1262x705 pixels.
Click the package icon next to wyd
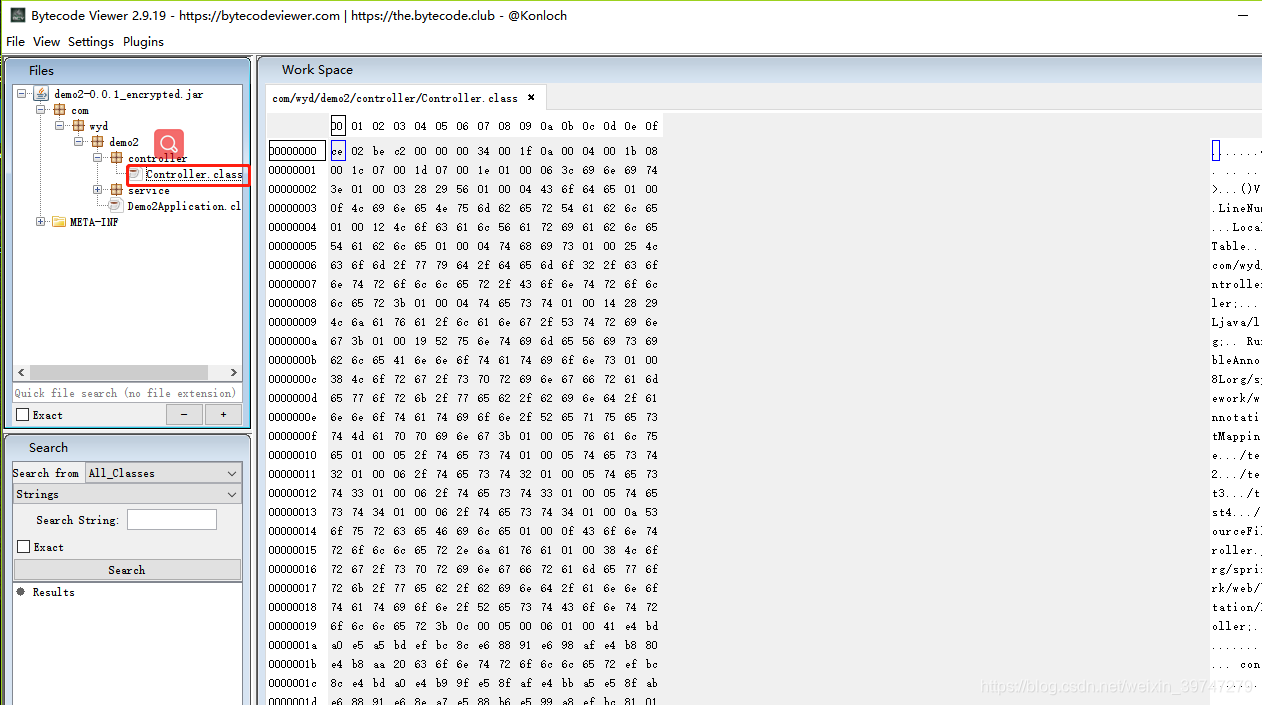click(x=78, y=126)
